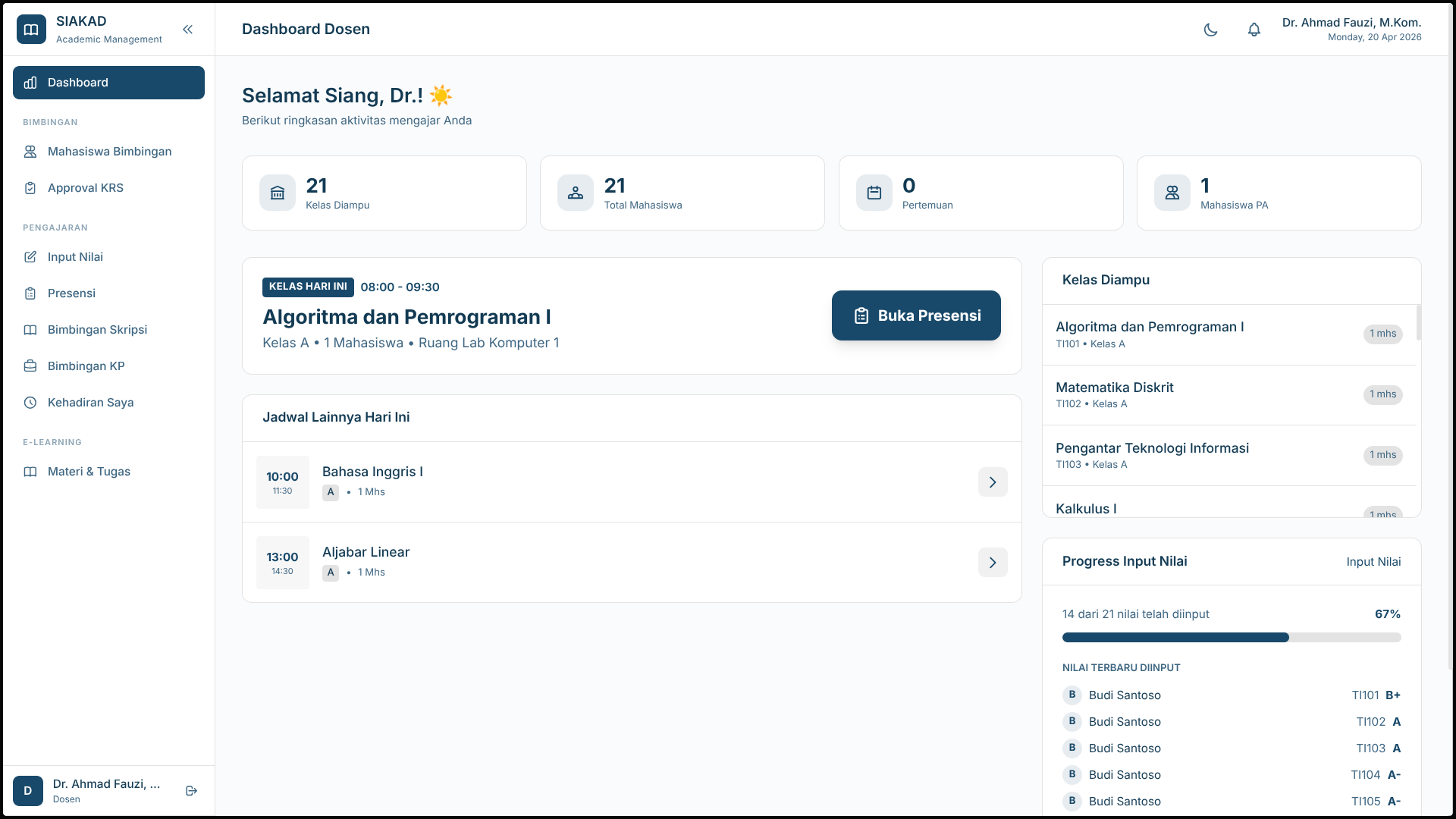Open notifications bell icon
The height and width of the screenshot is (819, 1456).
click(x=1254, y=30)
